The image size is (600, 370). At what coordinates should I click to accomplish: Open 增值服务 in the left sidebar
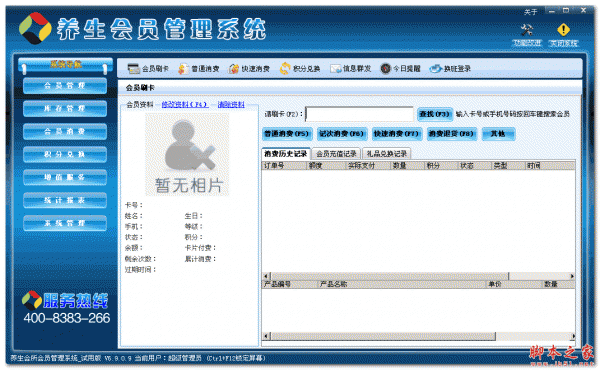65,178
